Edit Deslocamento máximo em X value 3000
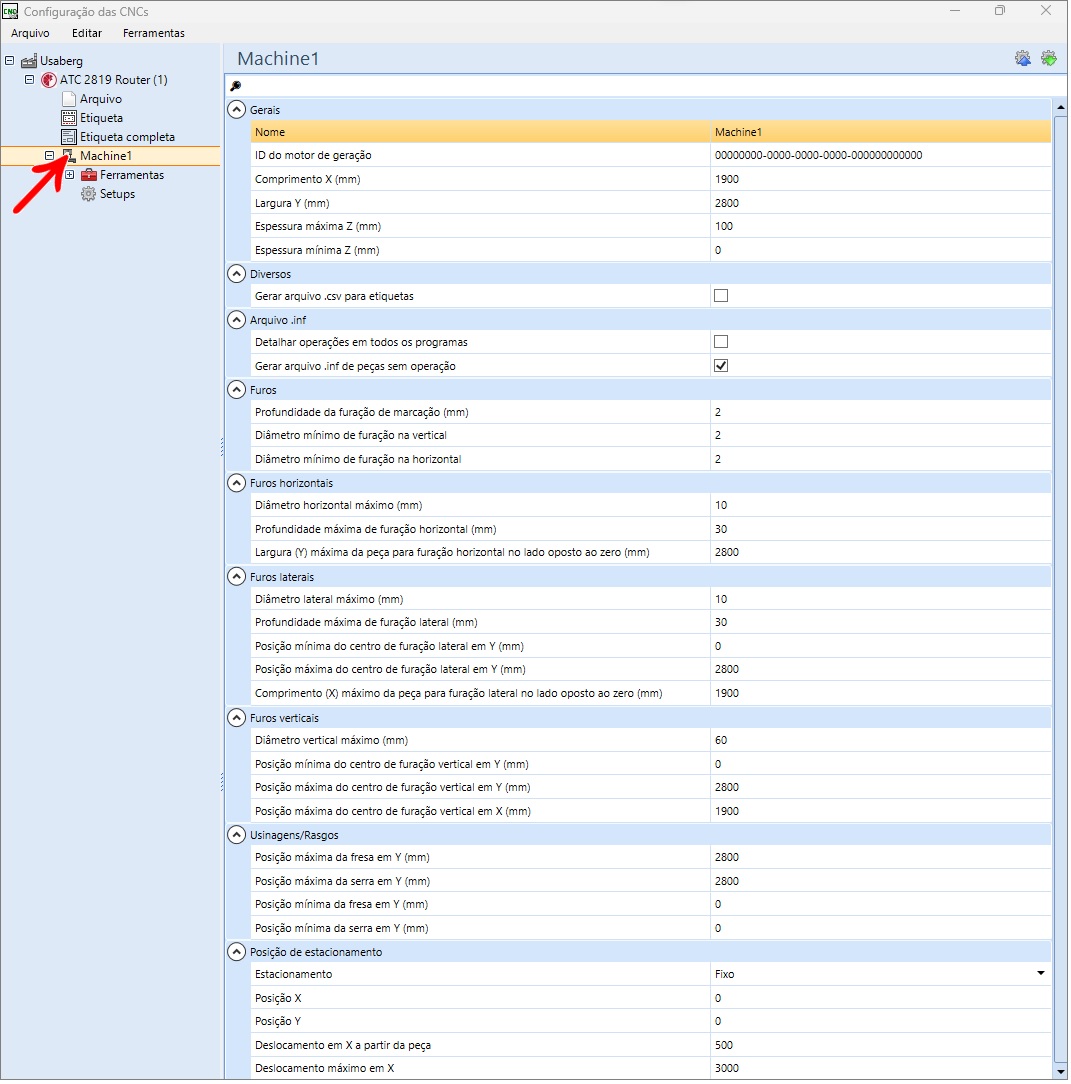The height and width of the screenshot is (1084, 1071). tap(883, 1070)
